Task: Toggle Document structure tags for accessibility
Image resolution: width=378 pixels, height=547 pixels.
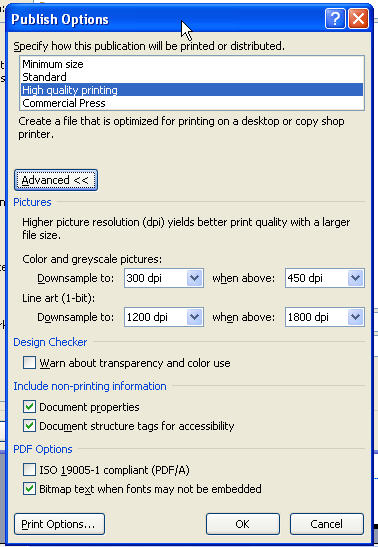Action: (29, 426)
